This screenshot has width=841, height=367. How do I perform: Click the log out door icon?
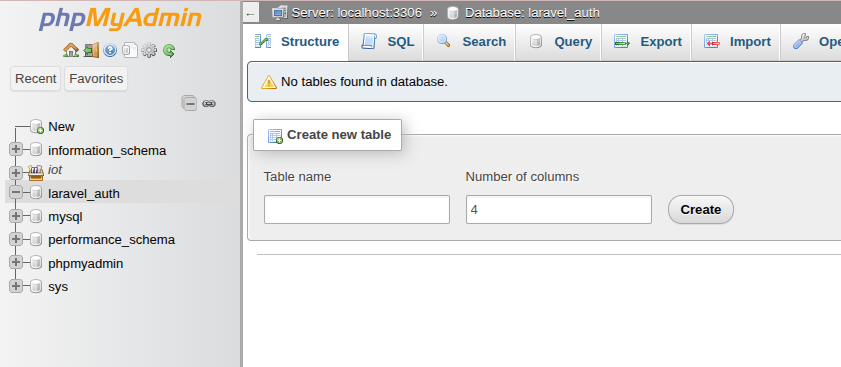91,50
